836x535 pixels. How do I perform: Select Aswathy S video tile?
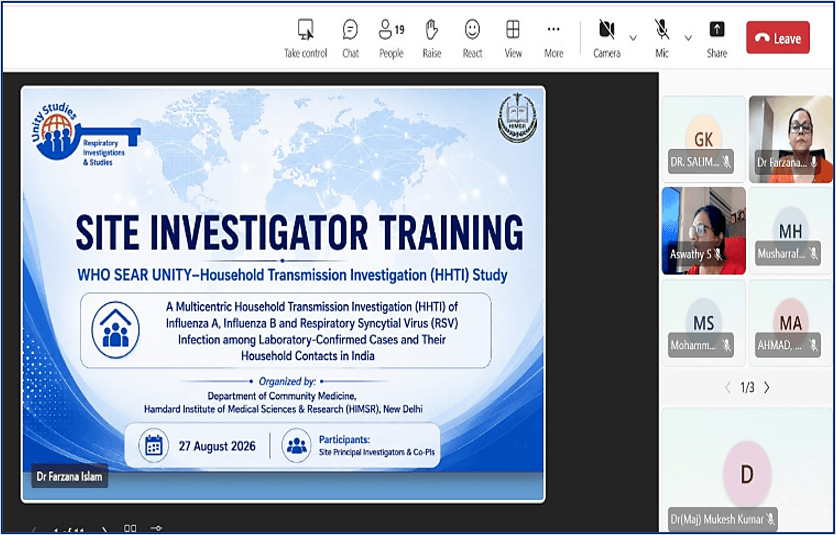pos(704,230)
